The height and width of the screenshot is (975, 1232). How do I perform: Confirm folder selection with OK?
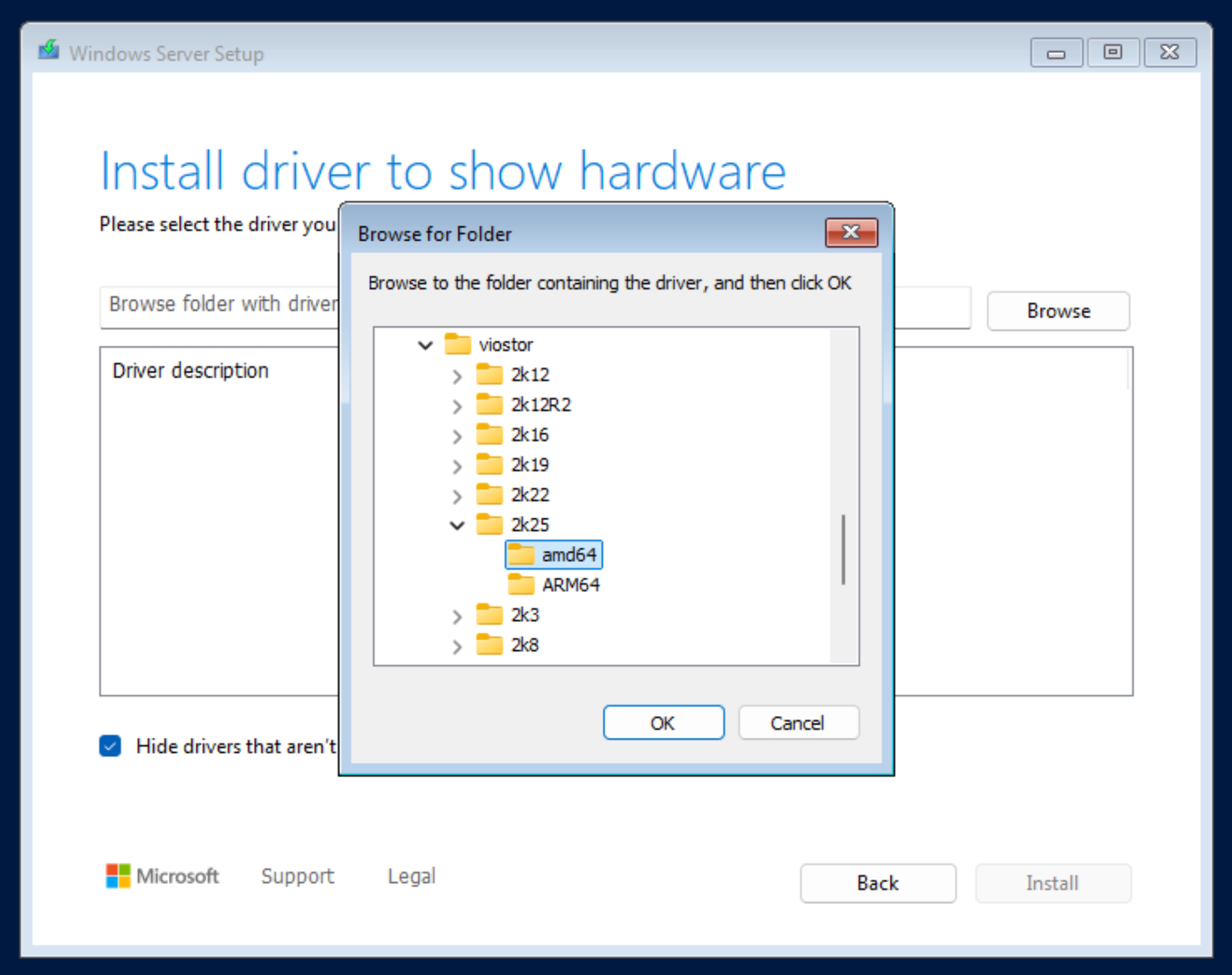tap(664, 723)
